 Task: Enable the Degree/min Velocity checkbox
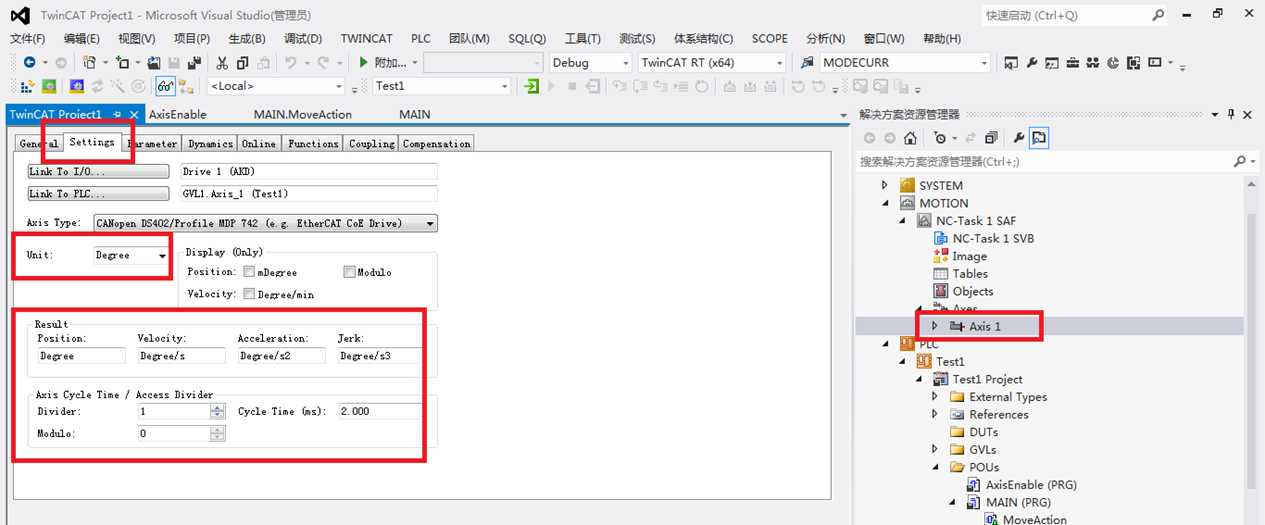pos(248,294)
